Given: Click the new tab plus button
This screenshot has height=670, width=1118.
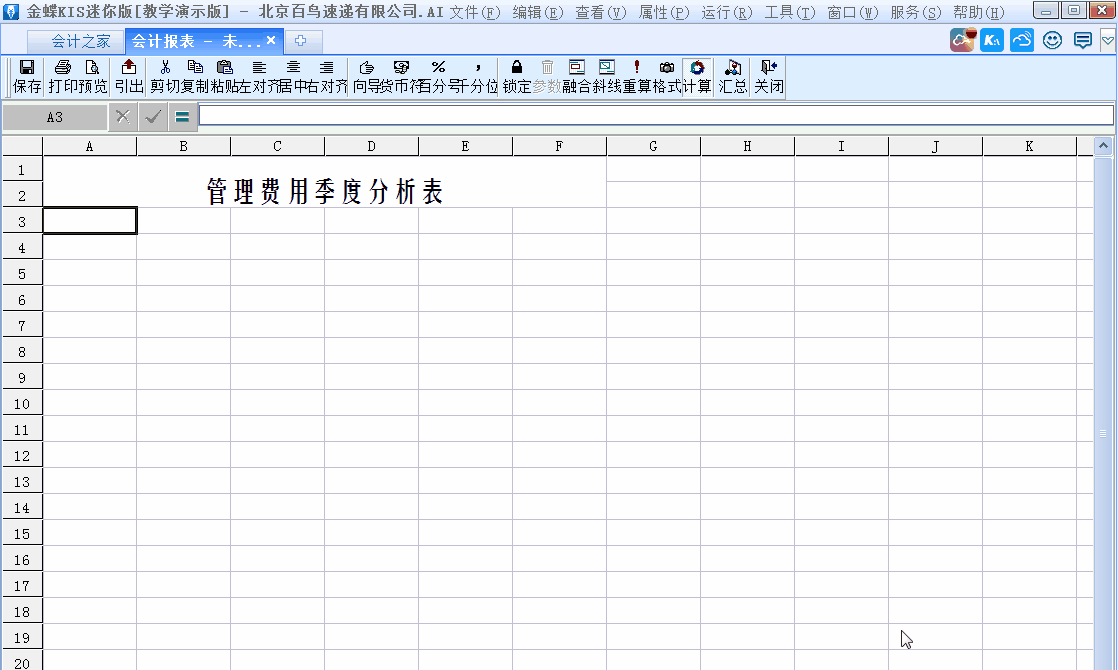Looking at the screenshot, I should [300, 41].
